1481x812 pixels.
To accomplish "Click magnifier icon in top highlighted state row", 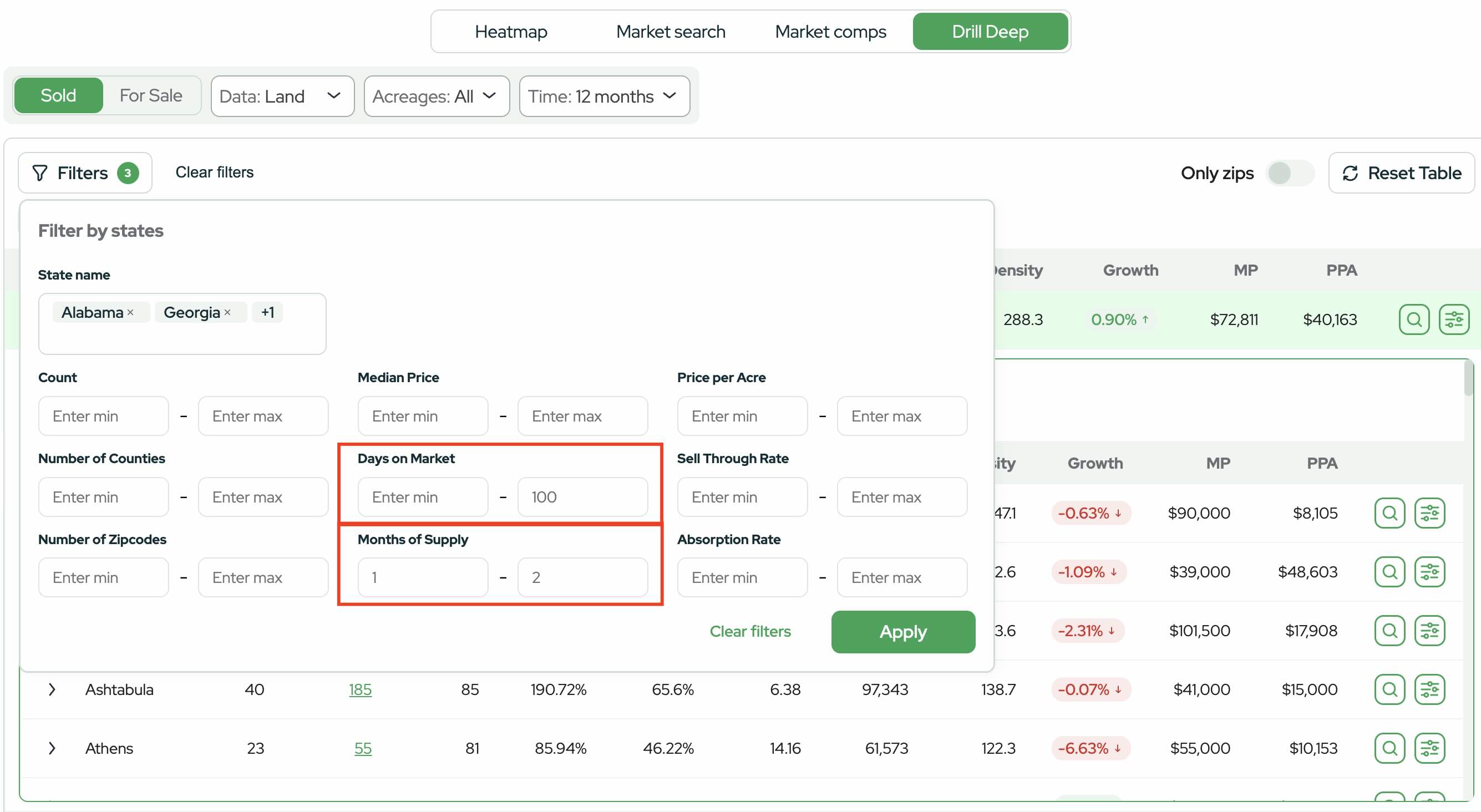I will click(1414, 319).
